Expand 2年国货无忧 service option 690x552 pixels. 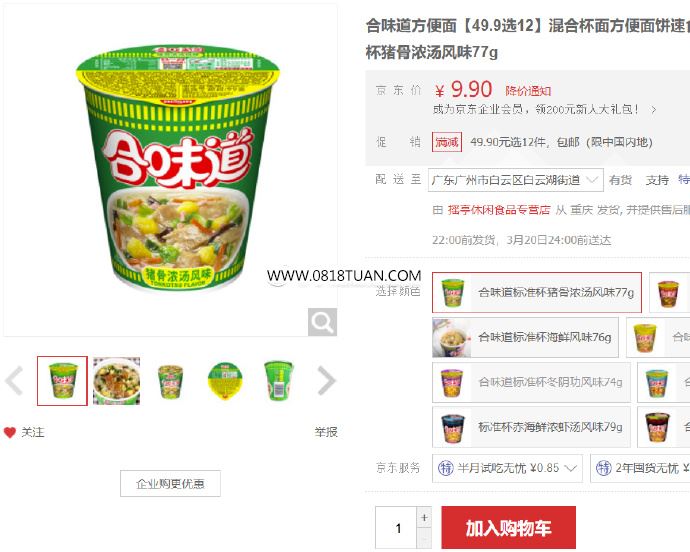[x=640, y=468]
